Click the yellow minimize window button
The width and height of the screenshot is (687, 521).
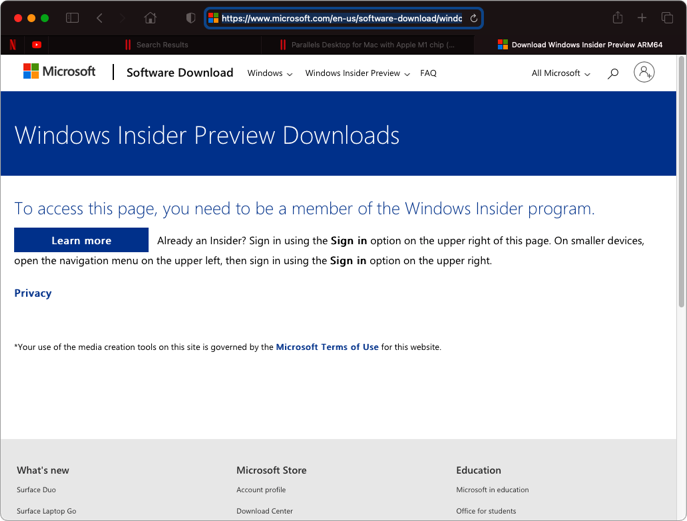pyautogui.click(x=31, y=18)
